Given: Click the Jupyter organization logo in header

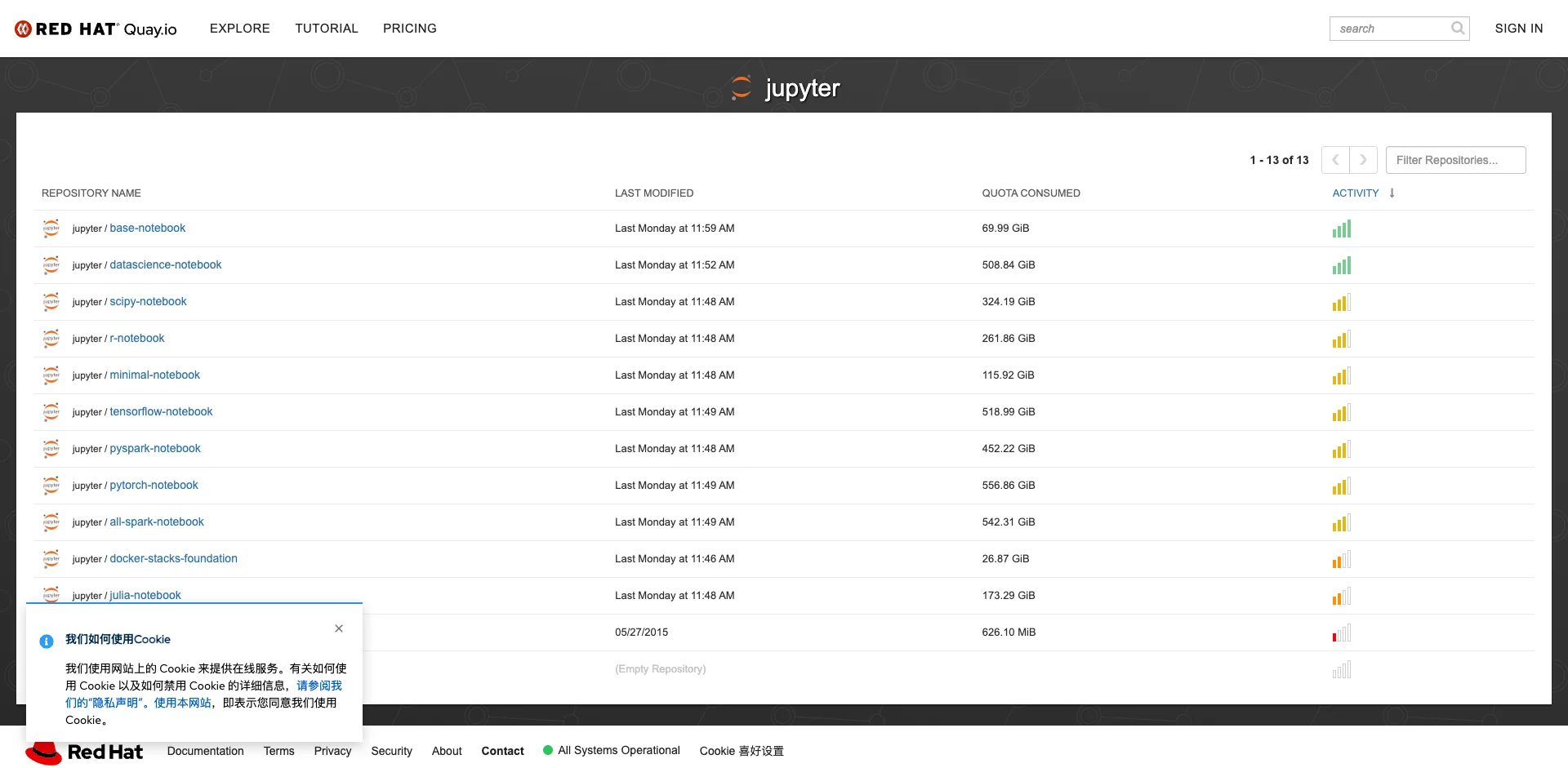Looking at the screenshot, I should 742,87.
